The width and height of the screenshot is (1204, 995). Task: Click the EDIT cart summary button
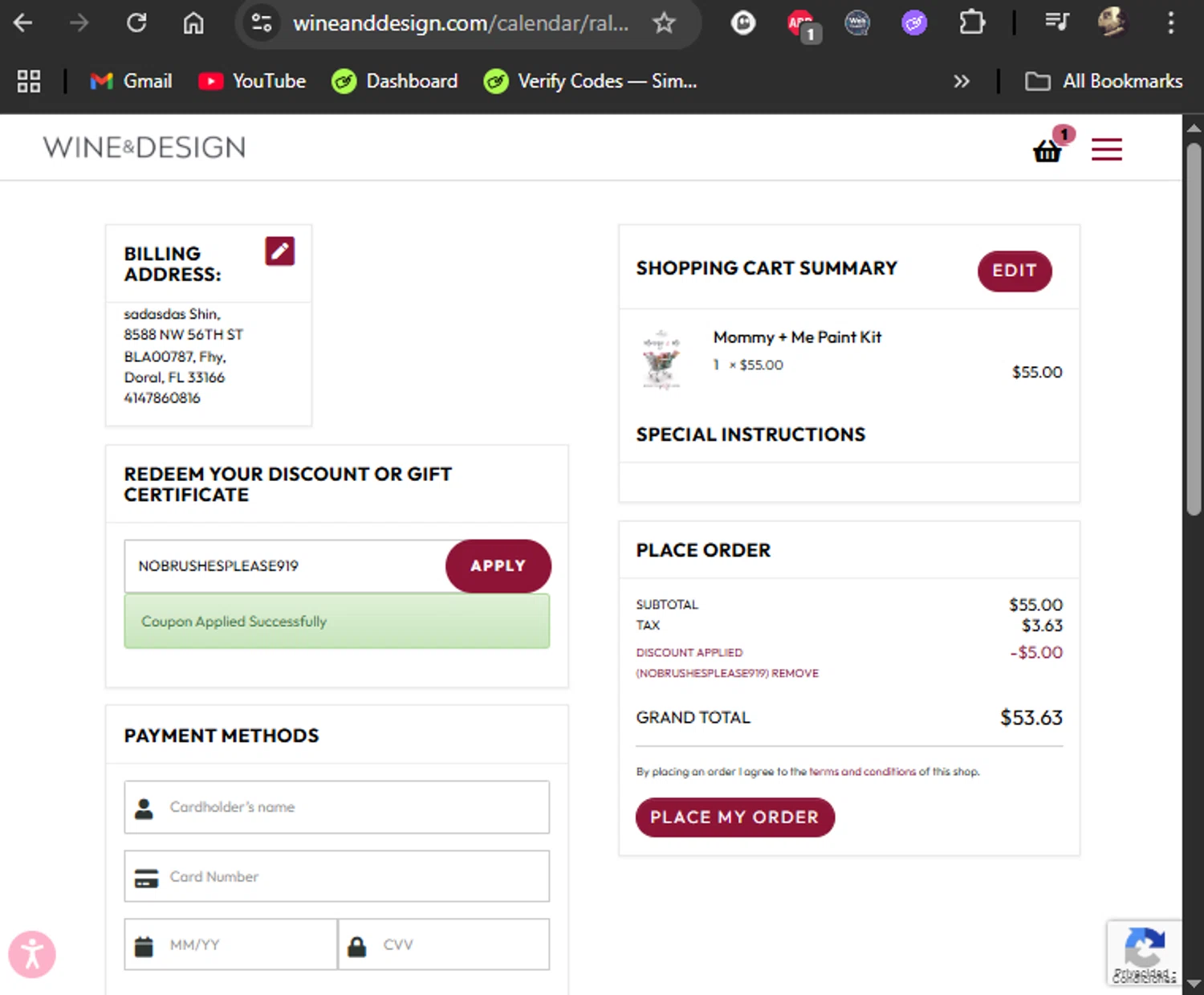[1015, 271]
